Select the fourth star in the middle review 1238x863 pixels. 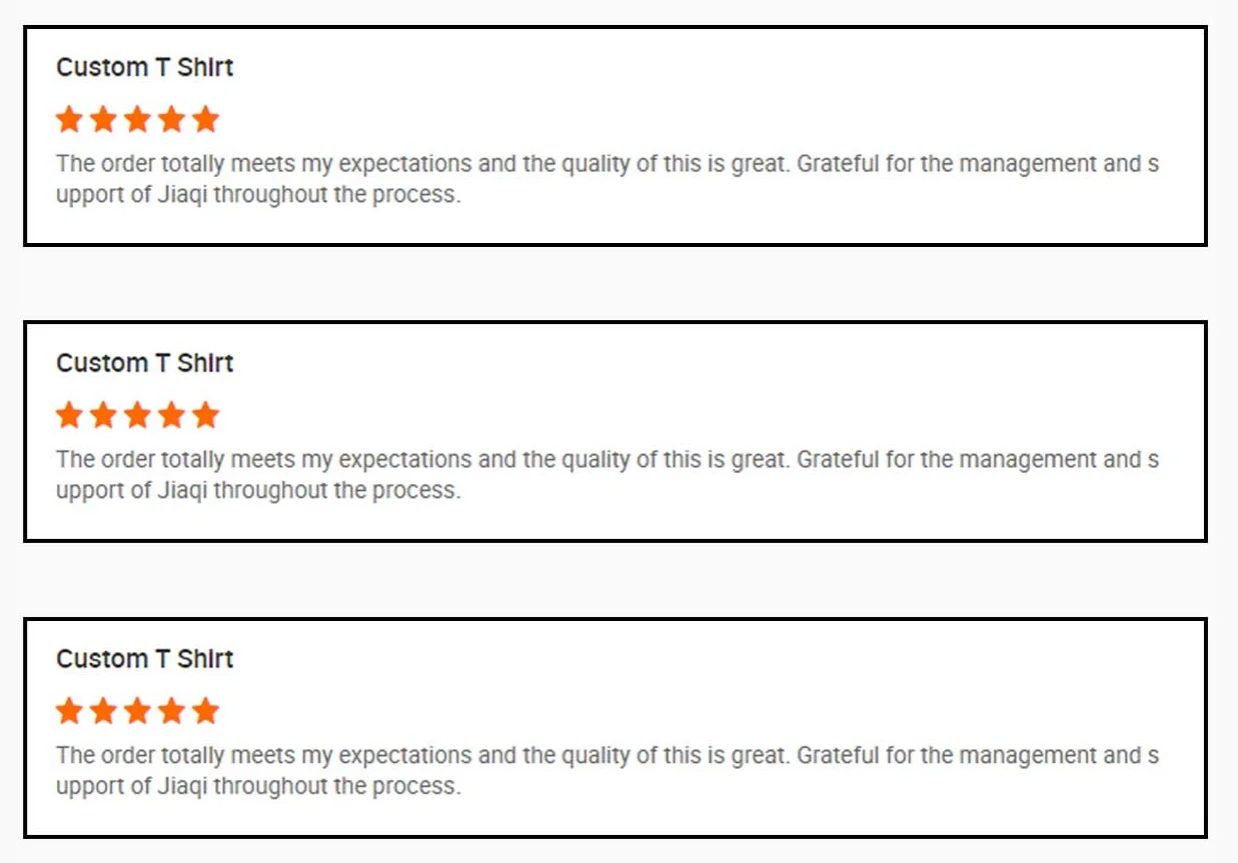[171, 415]
